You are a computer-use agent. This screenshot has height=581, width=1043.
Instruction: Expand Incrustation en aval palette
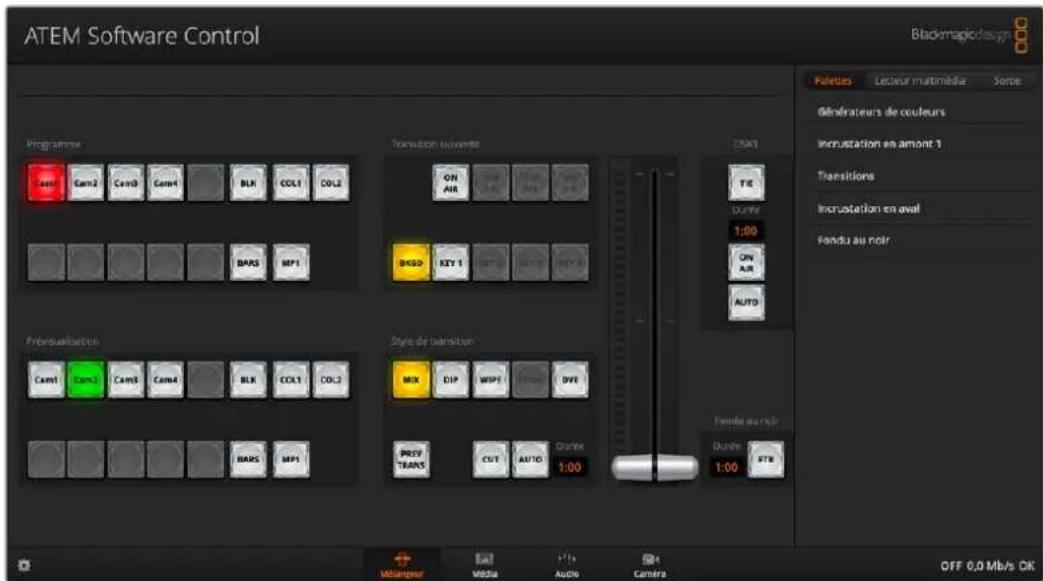tap(919, 208)
